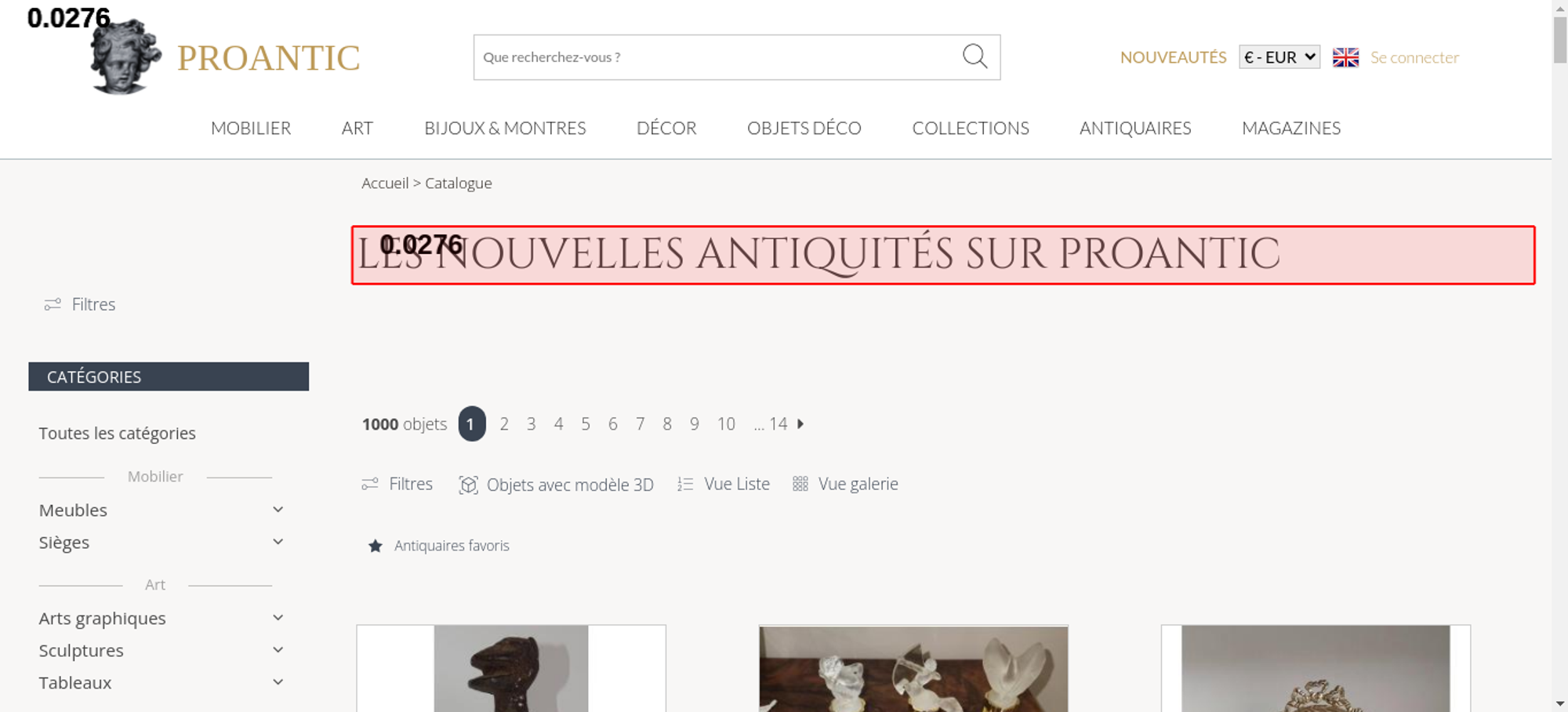Click the Antiquaires favoris star
1568x712 pixels.
(376, 546)
